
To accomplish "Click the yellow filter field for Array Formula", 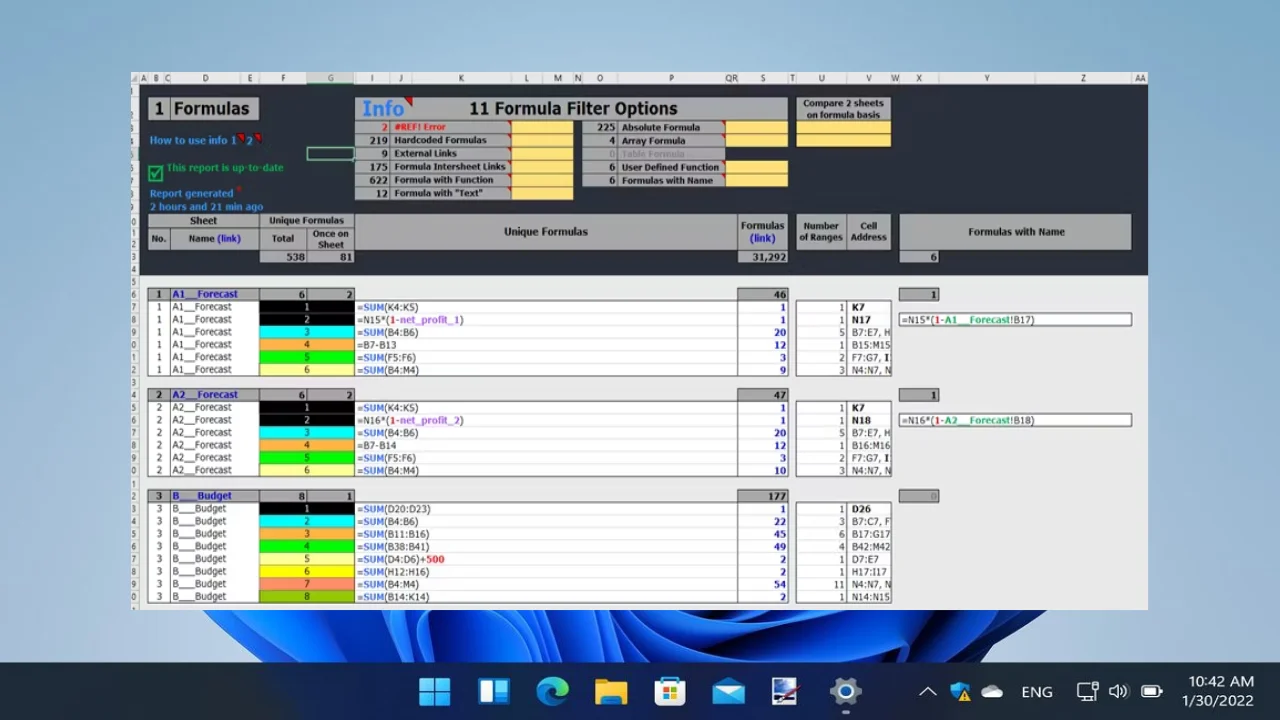I will coord(757,140).
